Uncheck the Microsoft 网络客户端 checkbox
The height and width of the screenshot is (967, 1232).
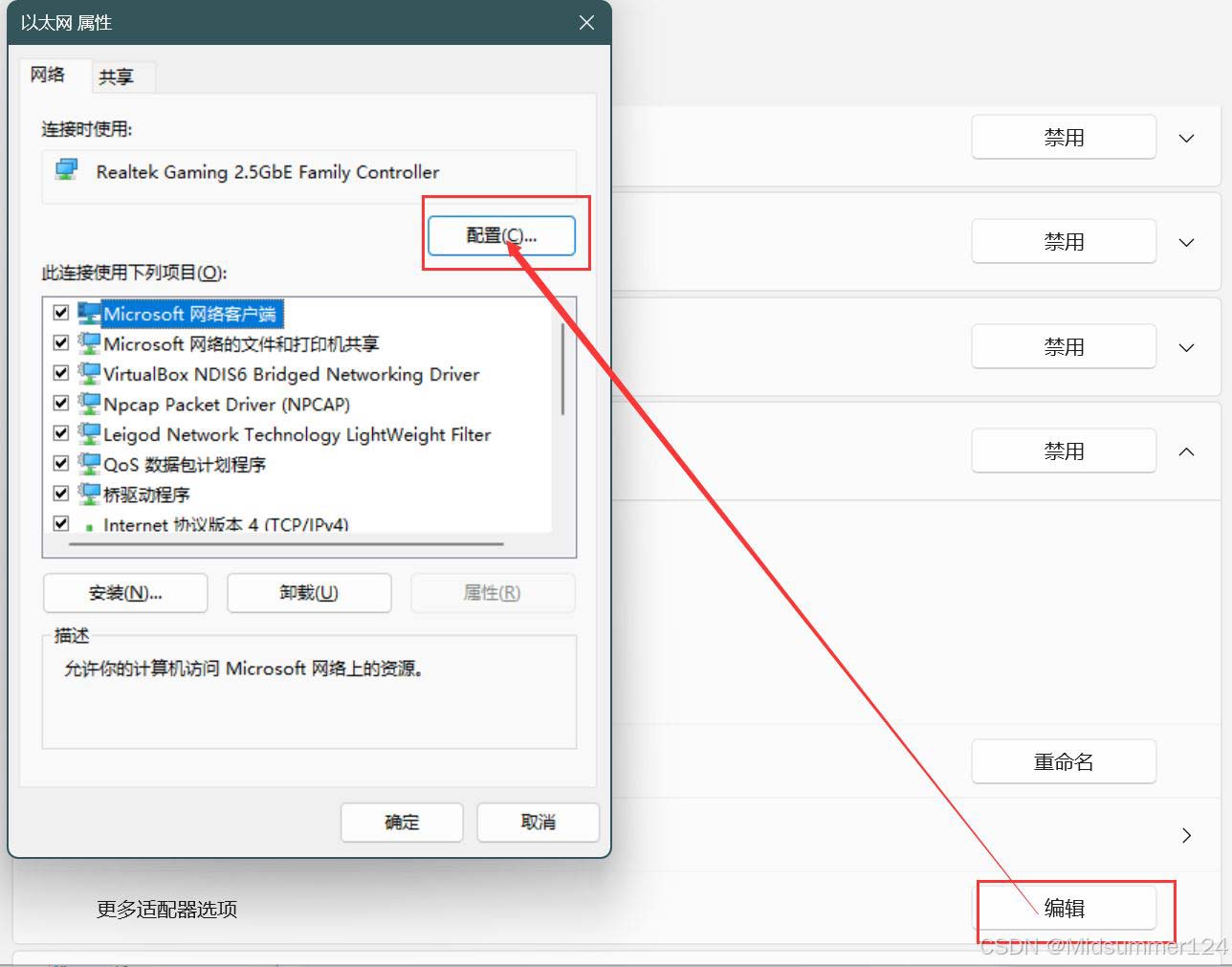point(61,314)
